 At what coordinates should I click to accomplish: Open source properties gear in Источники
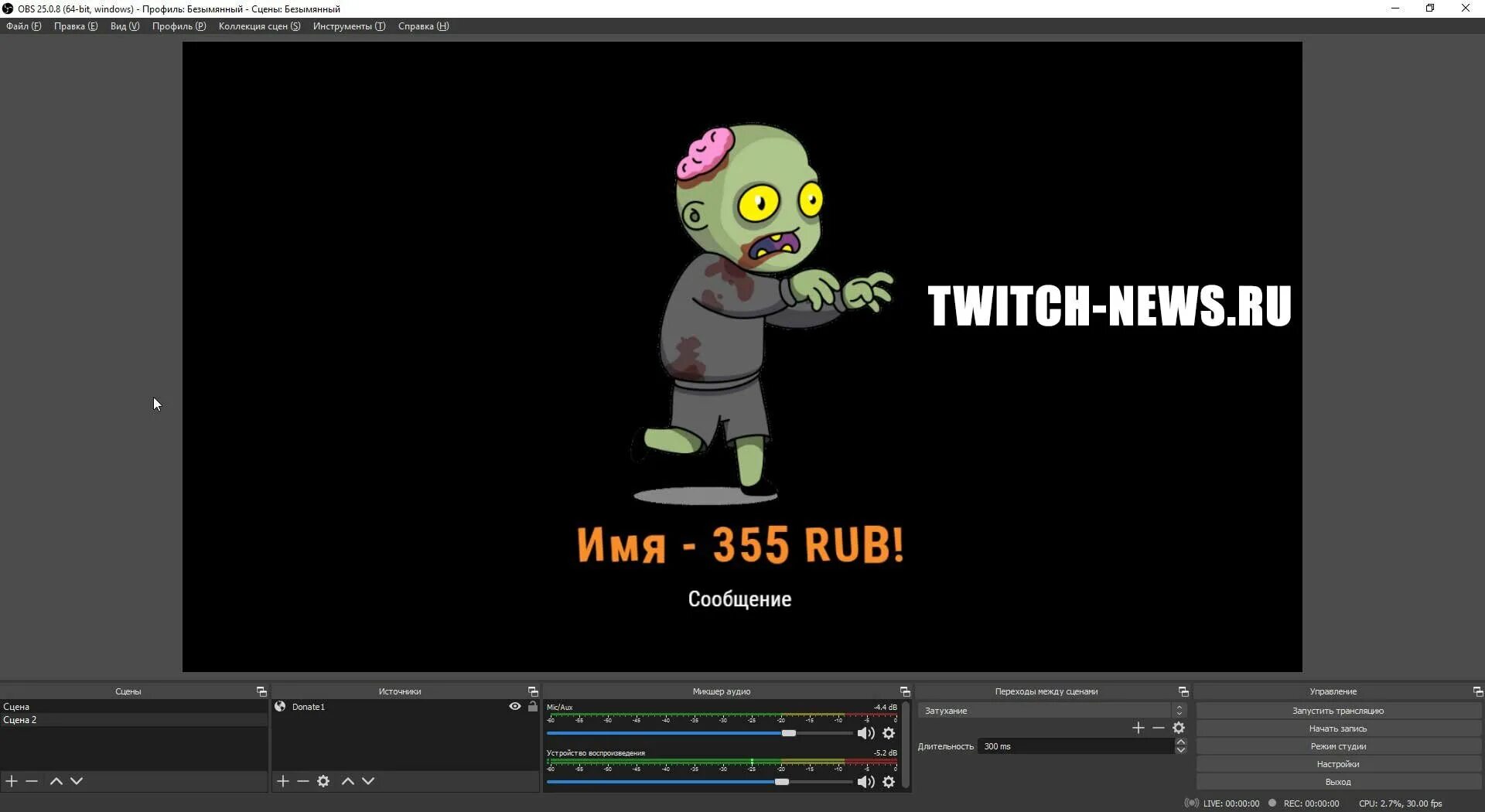click(x=323, y=781)
